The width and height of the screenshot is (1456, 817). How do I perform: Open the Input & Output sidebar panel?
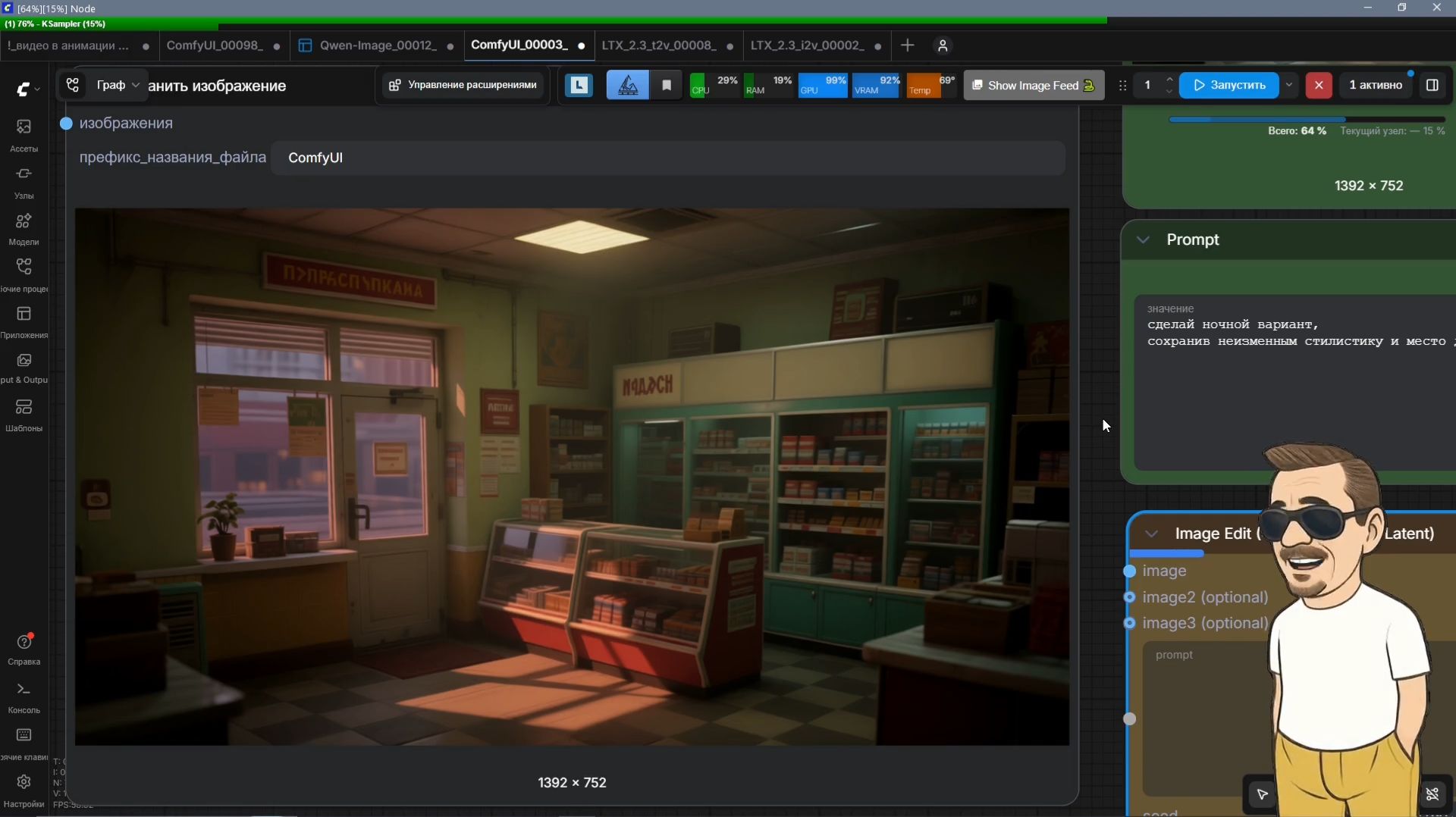pos(24,368)
